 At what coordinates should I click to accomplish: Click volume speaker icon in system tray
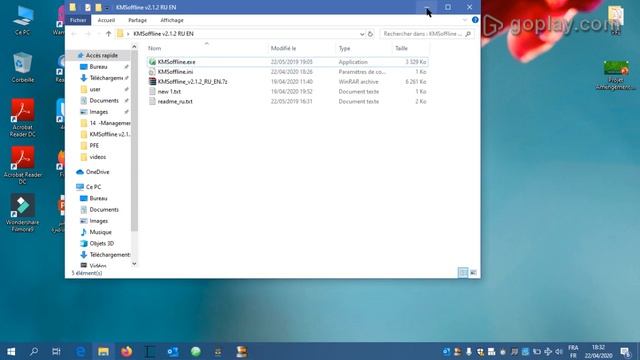(559, 351)
